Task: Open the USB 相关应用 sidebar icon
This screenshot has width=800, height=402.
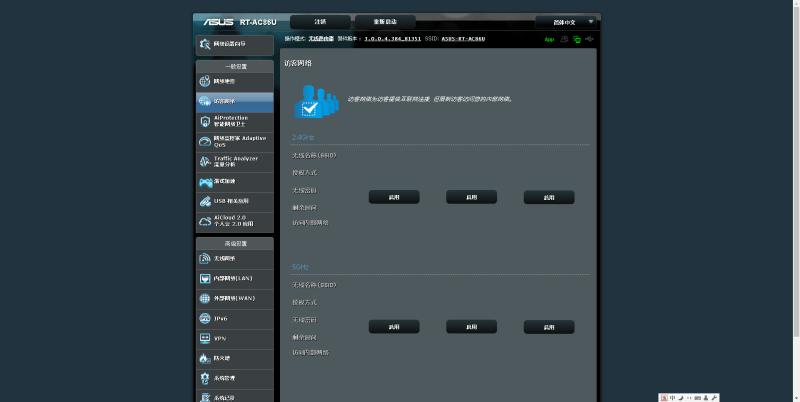Action: (x=205, y=202)
